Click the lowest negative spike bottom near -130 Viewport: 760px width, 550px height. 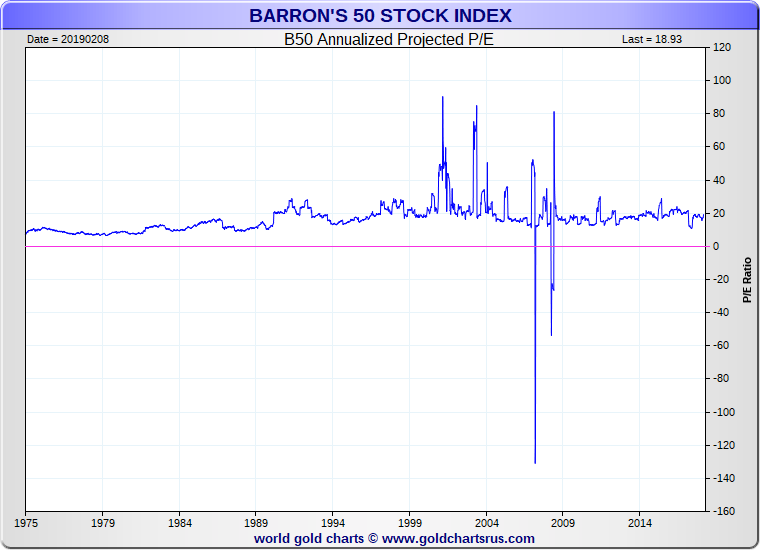[x=535, y=462]
